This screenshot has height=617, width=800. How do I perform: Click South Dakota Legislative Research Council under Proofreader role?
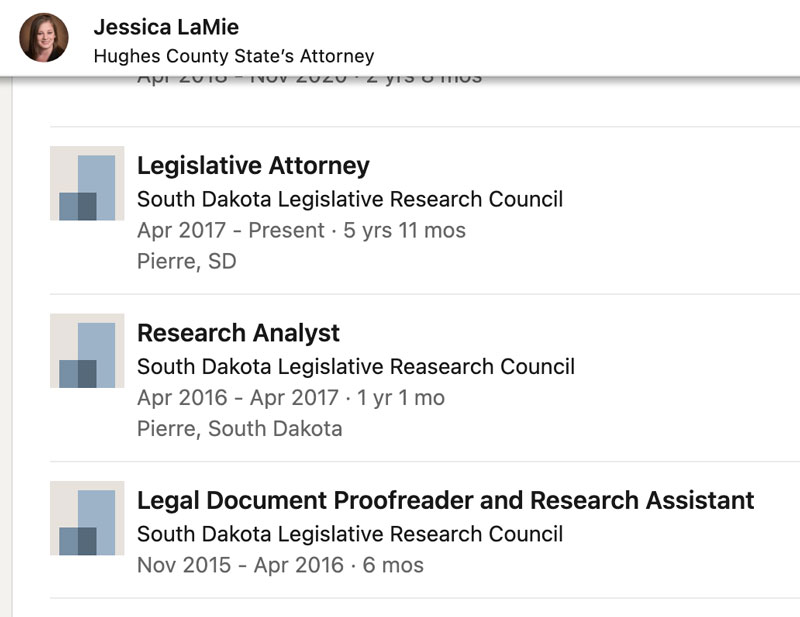click(x=350, y=534)
